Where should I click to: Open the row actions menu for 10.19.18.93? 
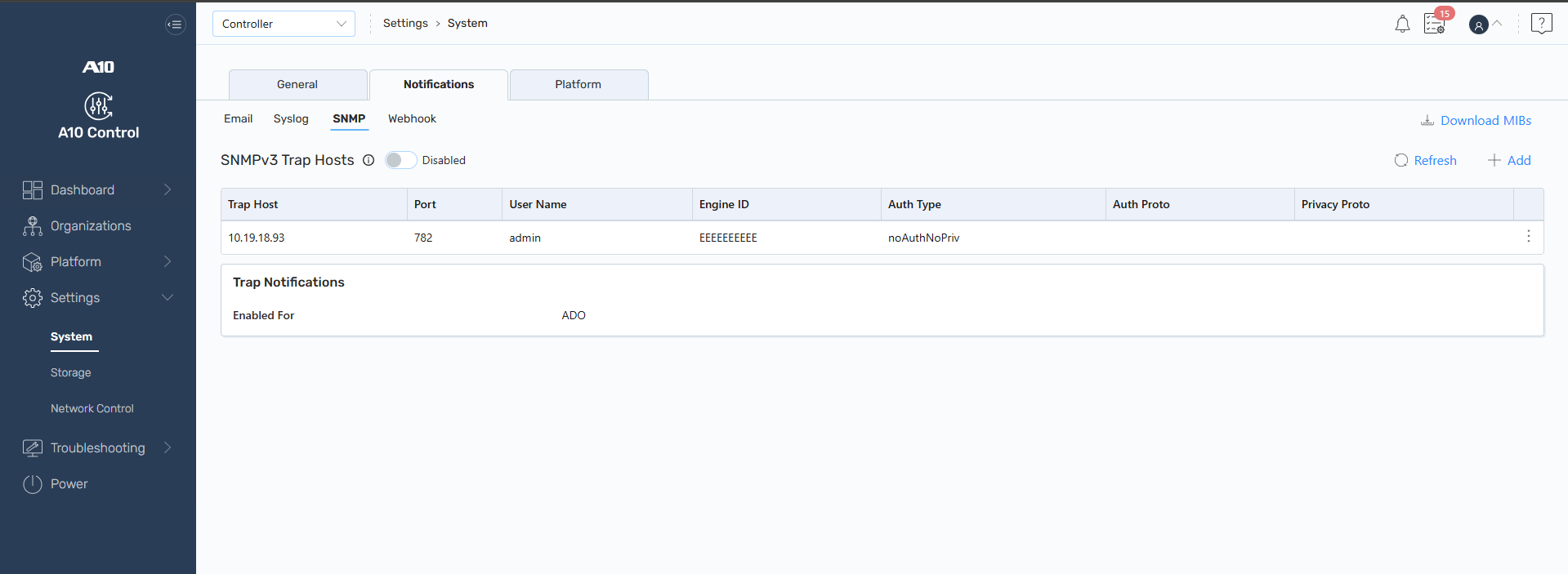(x=1528, y=237)
